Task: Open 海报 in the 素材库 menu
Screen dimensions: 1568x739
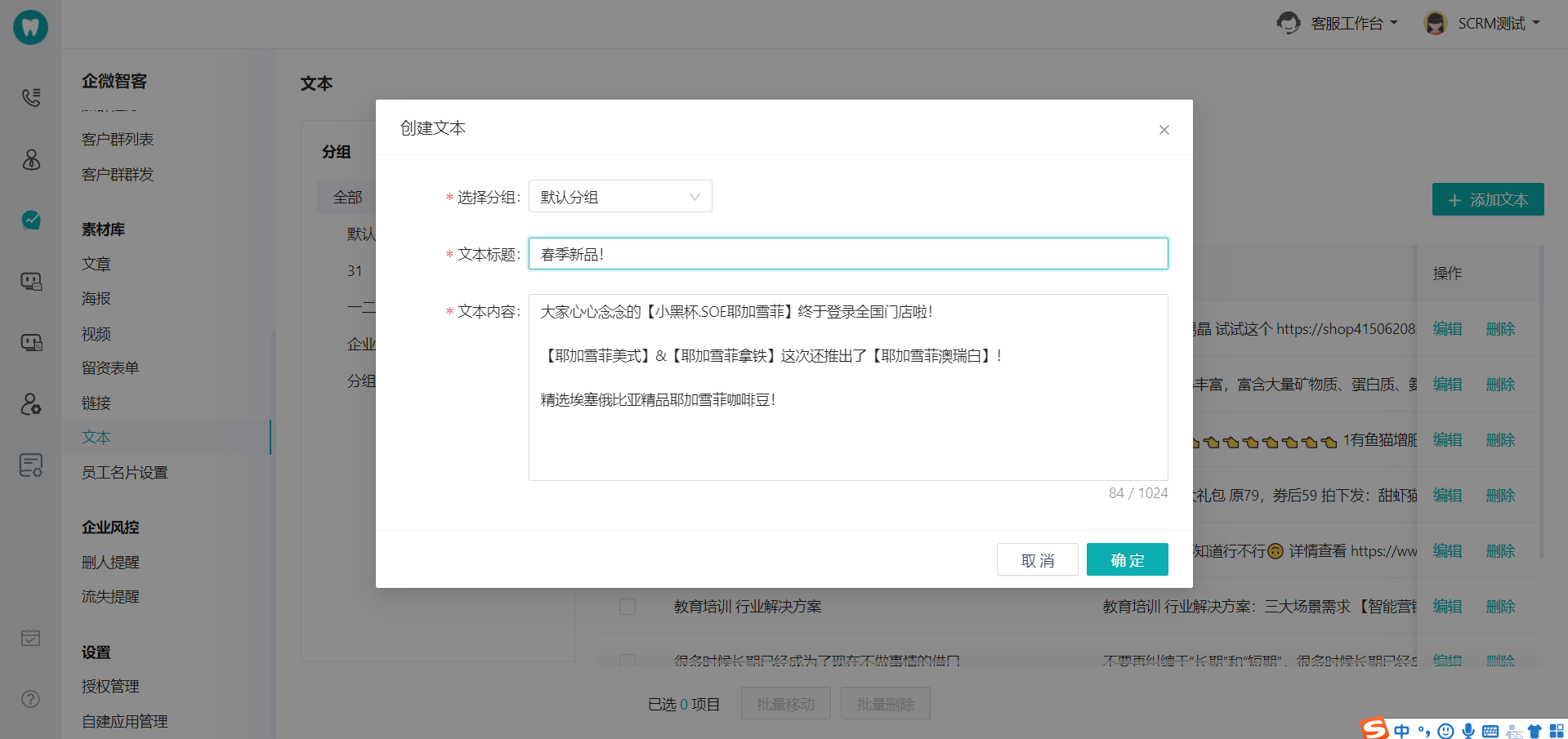Action: click(96, 299)
